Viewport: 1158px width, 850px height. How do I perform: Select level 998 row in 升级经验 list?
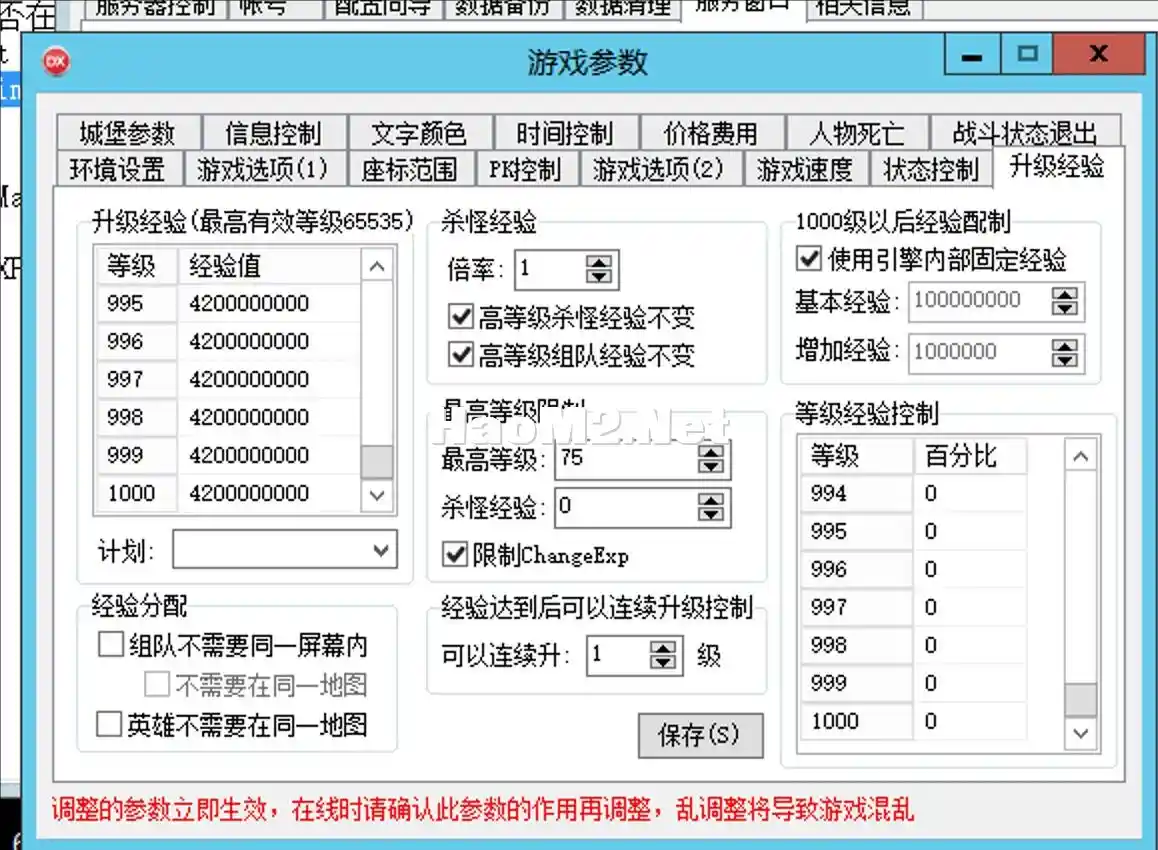coord(228,417)
